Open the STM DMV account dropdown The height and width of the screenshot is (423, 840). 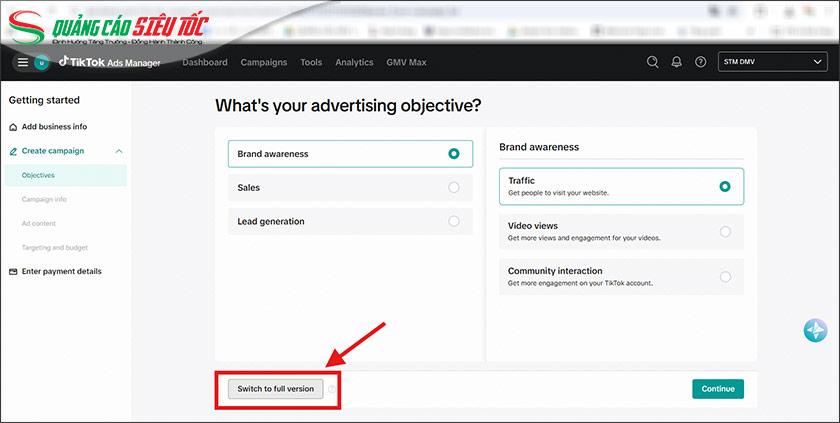click(771, 62)
